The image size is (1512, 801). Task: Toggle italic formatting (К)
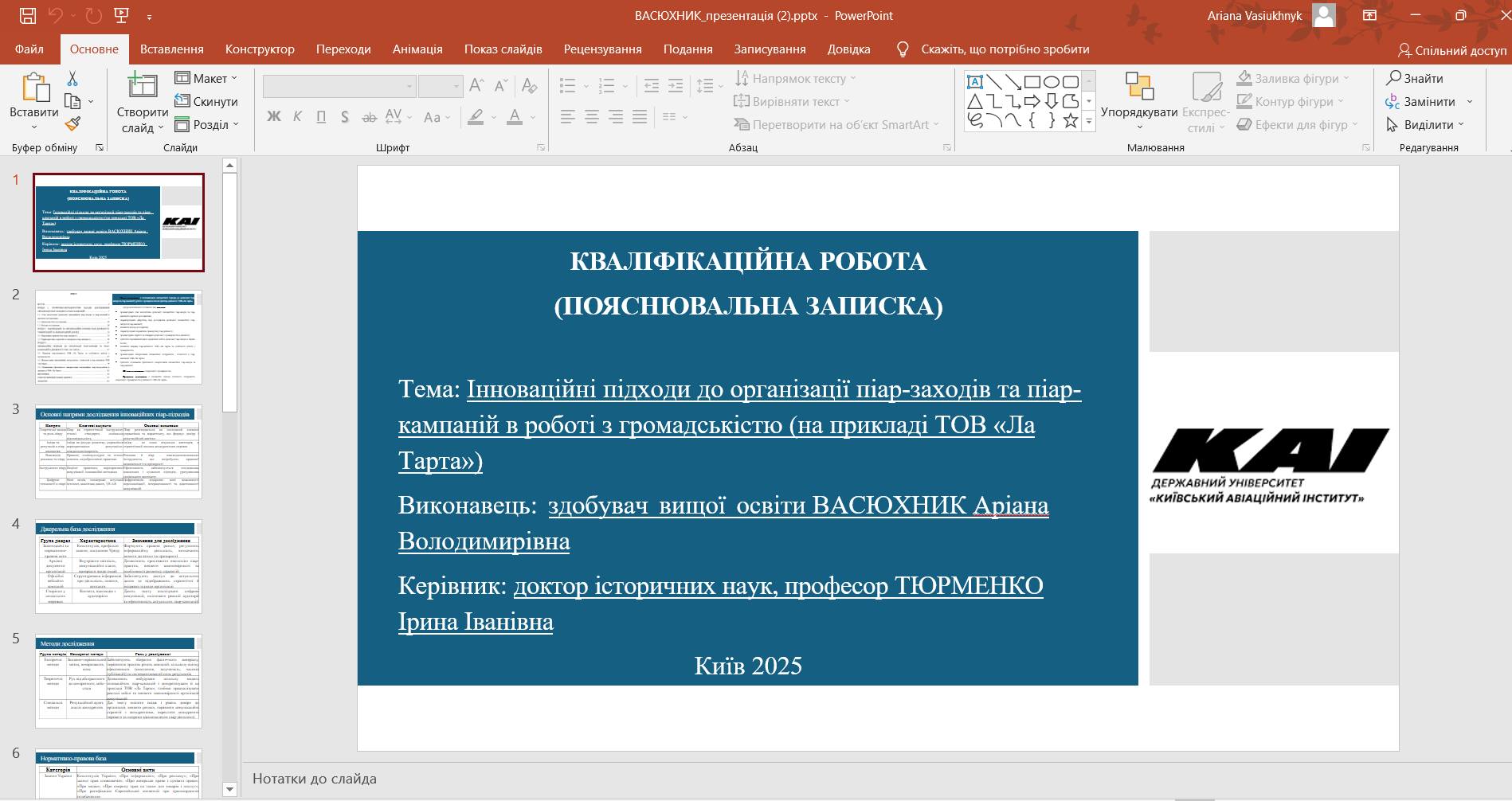coord(297,117)
